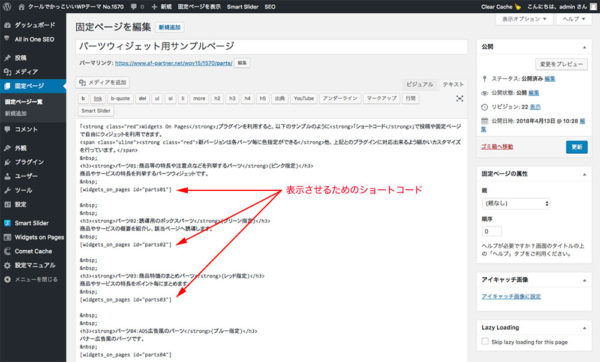Open the permalink URL link
This screenshot has width=600, height=362.
(x=173, y=63)
